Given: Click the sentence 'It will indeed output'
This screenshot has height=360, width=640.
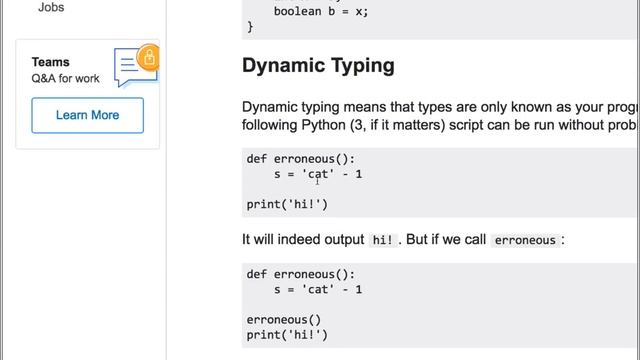Looking at the screenshot, I should 303,239.
